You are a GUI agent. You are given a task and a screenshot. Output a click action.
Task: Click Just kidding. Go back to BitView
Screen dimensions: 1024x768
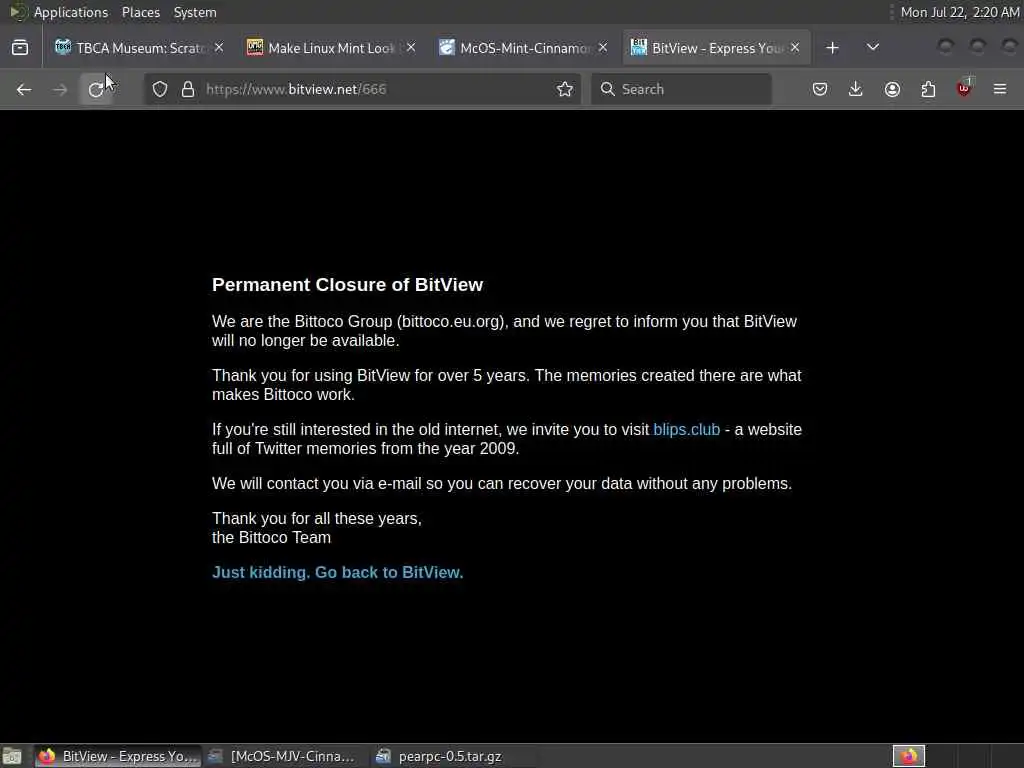[338, 573]
